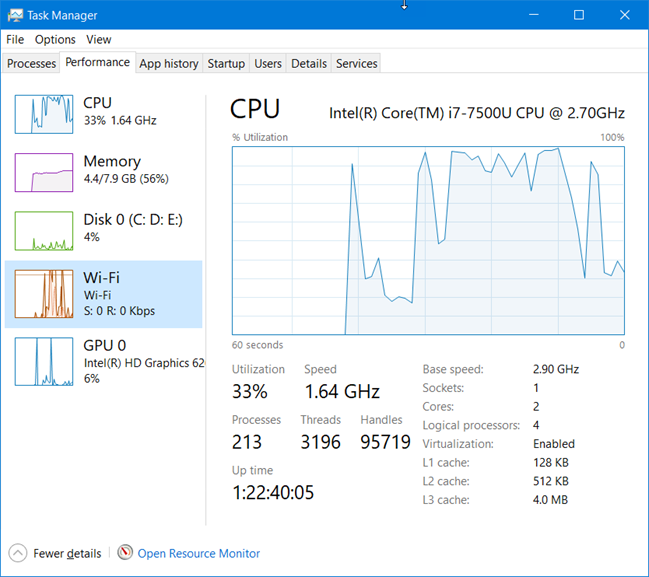
Task: Click the Task Manager title bar icon
Action: pyautogui.click(x=15, y=16)
